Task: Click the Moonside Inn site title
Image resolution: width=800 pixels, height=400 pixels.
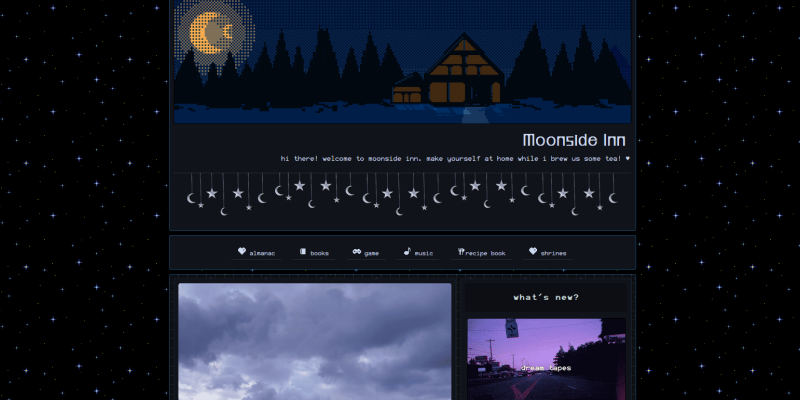Action: coord(573,140)
